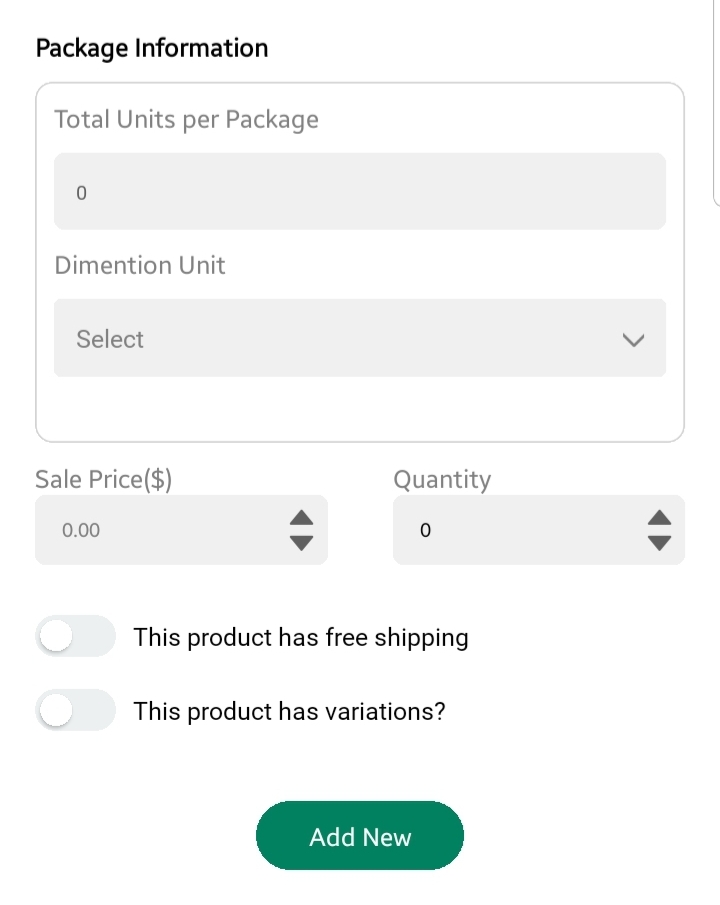Viewport: 720px width, 905px height.
Task: Click the Package Information heading
Action: pyautogui.click(x=152, y=48)
